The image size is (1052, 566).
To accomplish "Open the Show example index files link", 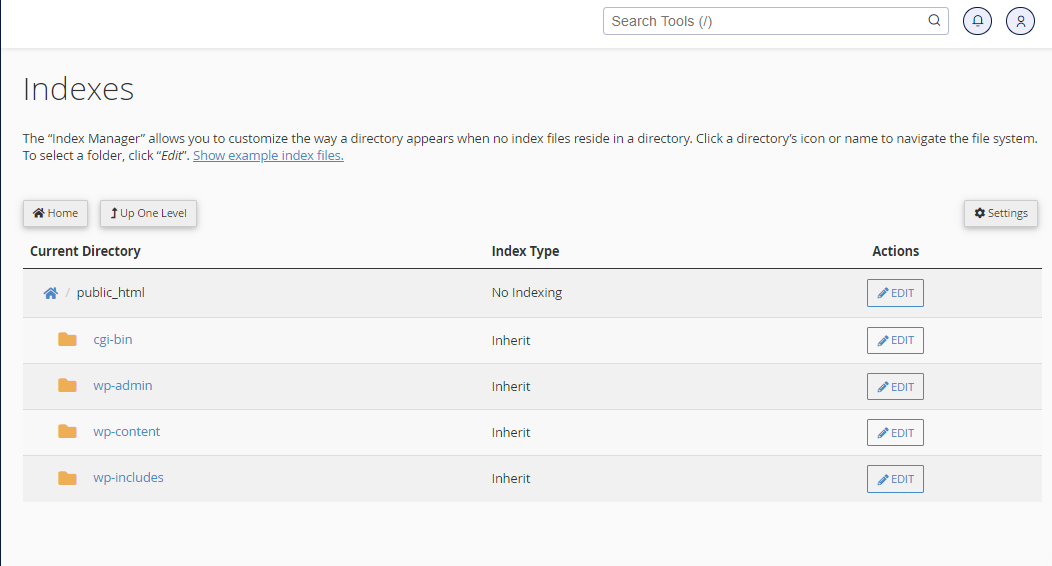I will point(268,156).
